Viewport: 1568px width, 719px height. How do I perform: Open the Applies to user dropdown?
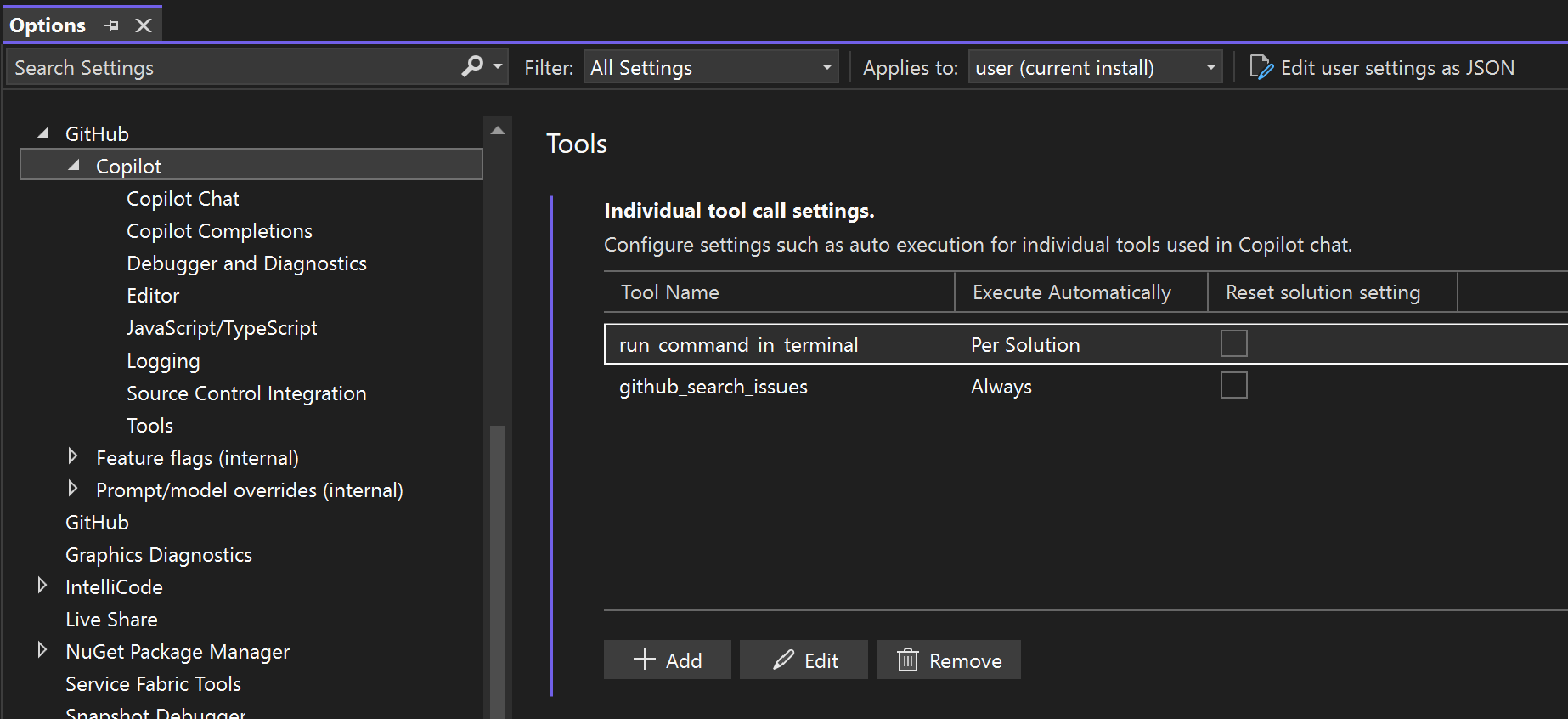click(x=1094, y=67)
